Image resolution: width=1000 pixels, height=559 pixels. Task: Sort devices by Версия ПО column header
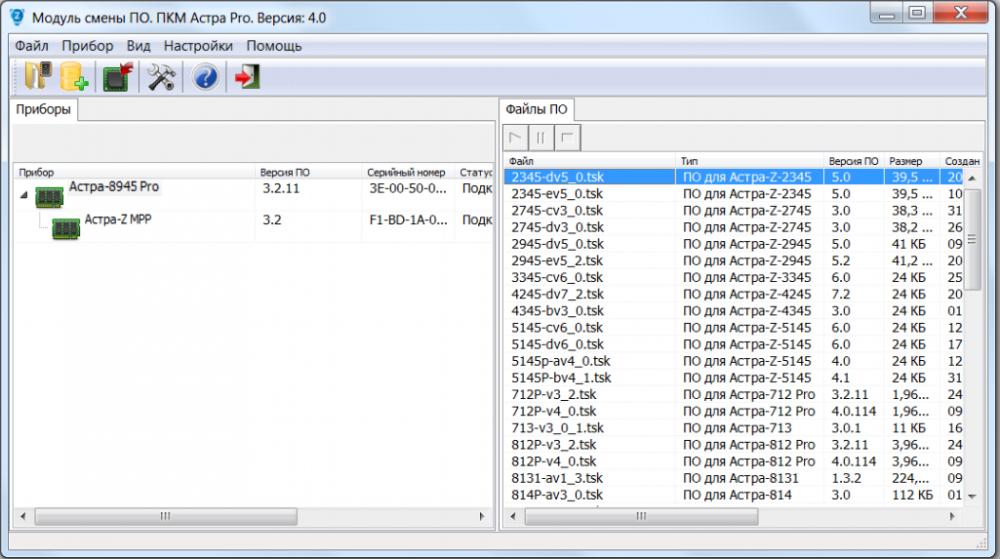(x=308, y=172)
